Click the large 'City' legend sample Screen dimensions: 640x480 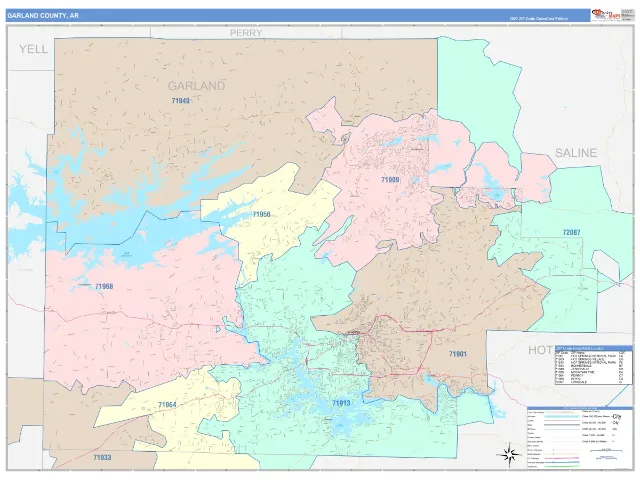click(616, 417)
